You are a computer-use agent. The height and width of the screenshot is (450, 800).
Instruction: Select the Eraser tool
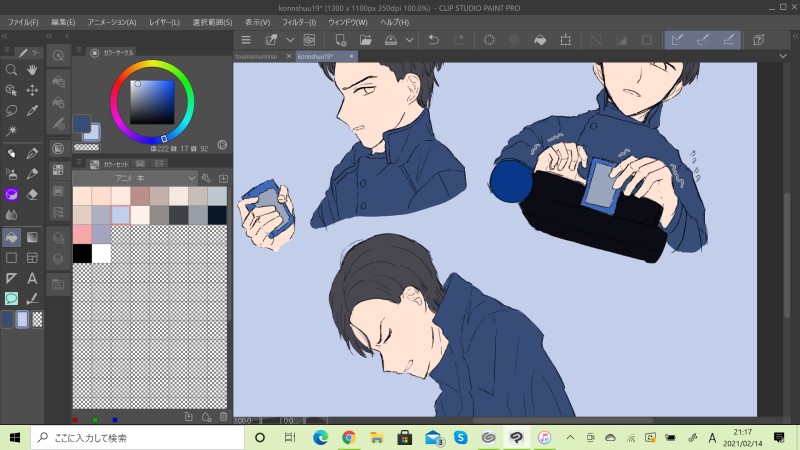(x=32, y=194)
